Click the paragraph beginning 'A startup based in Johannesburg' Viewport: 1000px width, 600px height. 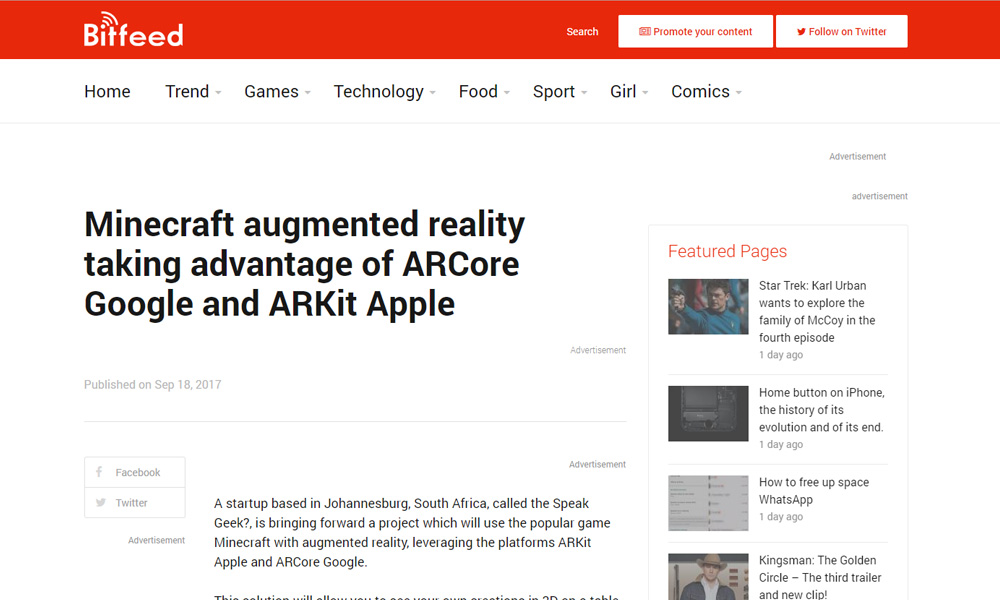[x=412, y=532]
